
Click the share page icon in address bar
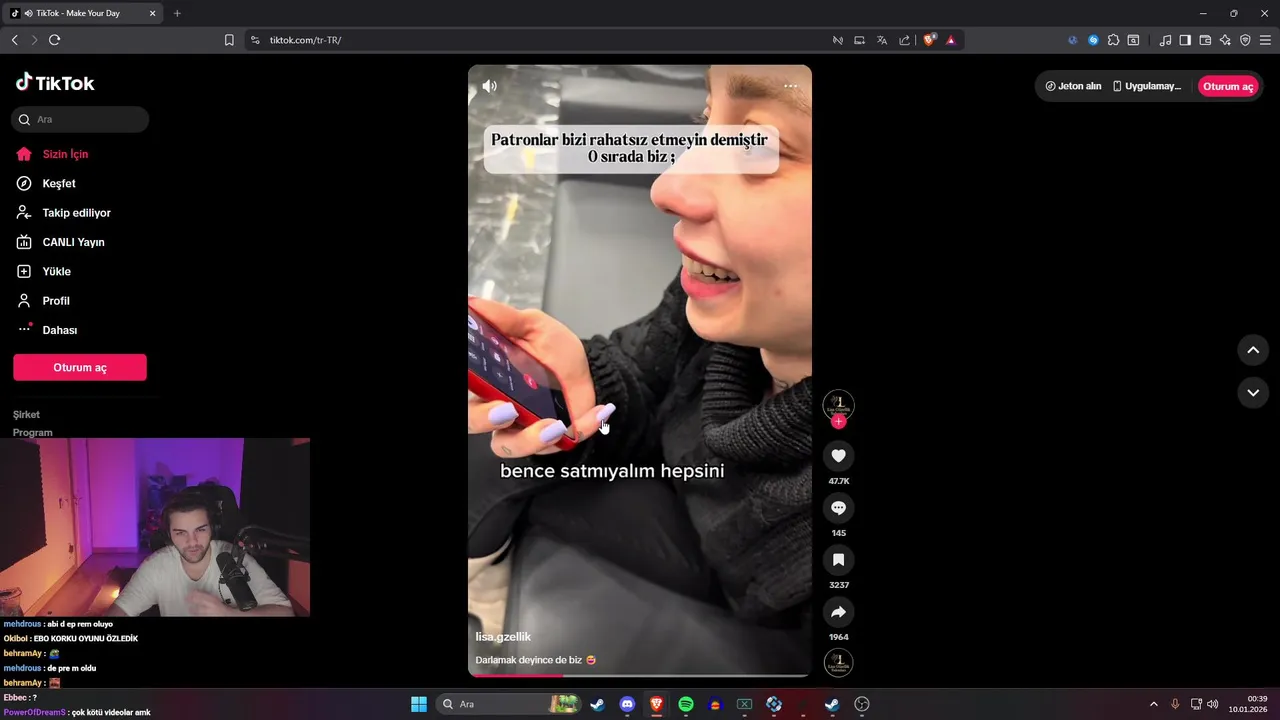coord(904,40)
